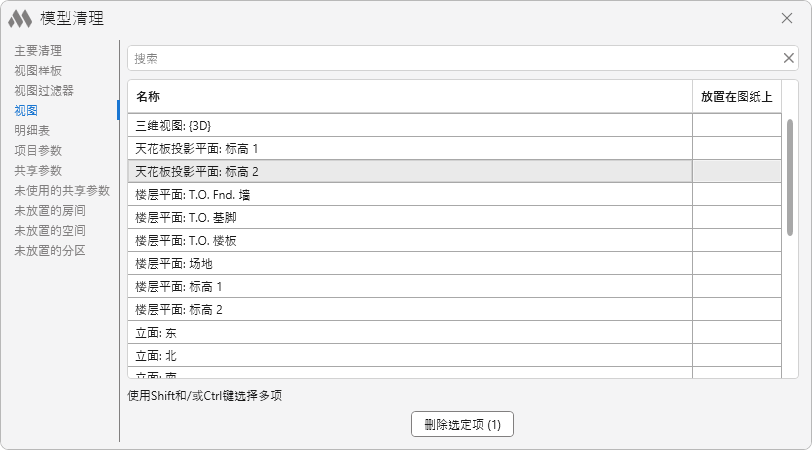This screenshot has width=812, height=450.
Task: Clear the search field with X icon
Action: click(788, 58)
